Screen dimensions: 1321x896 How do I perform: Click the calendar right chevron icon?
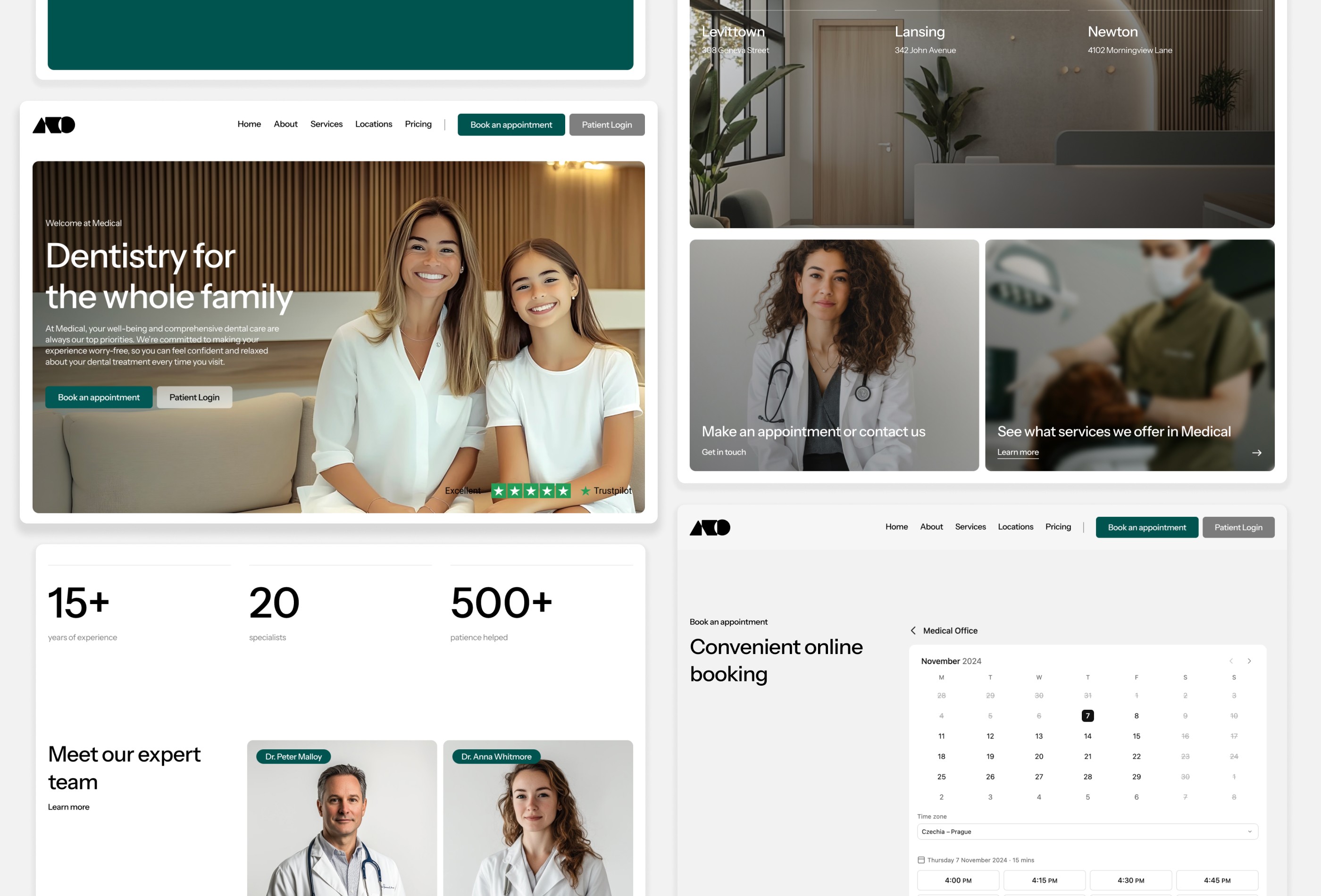click(1249, 660)
